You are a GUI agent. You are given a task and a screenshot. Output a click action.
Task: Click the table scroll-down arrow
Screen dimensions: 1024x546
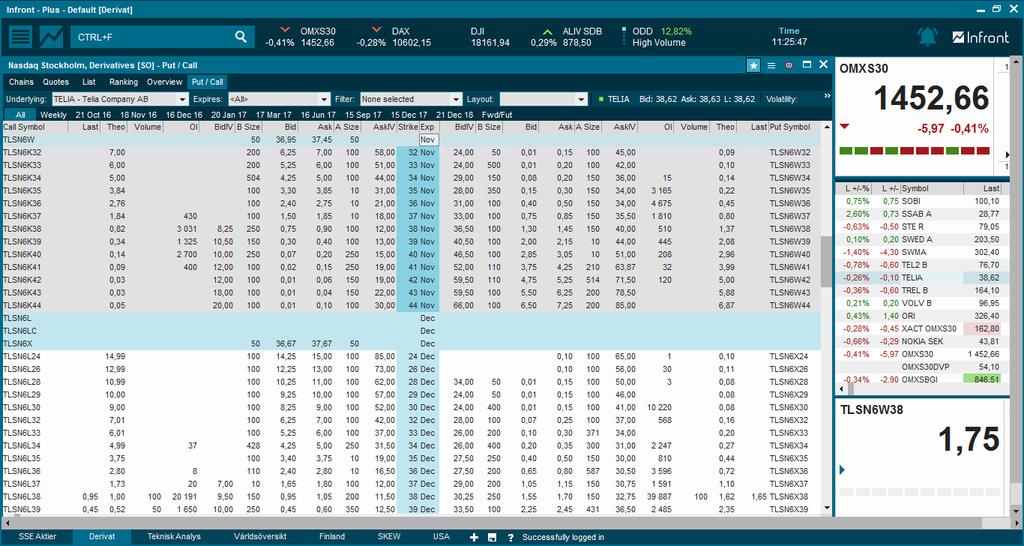[x=826, y=508]
